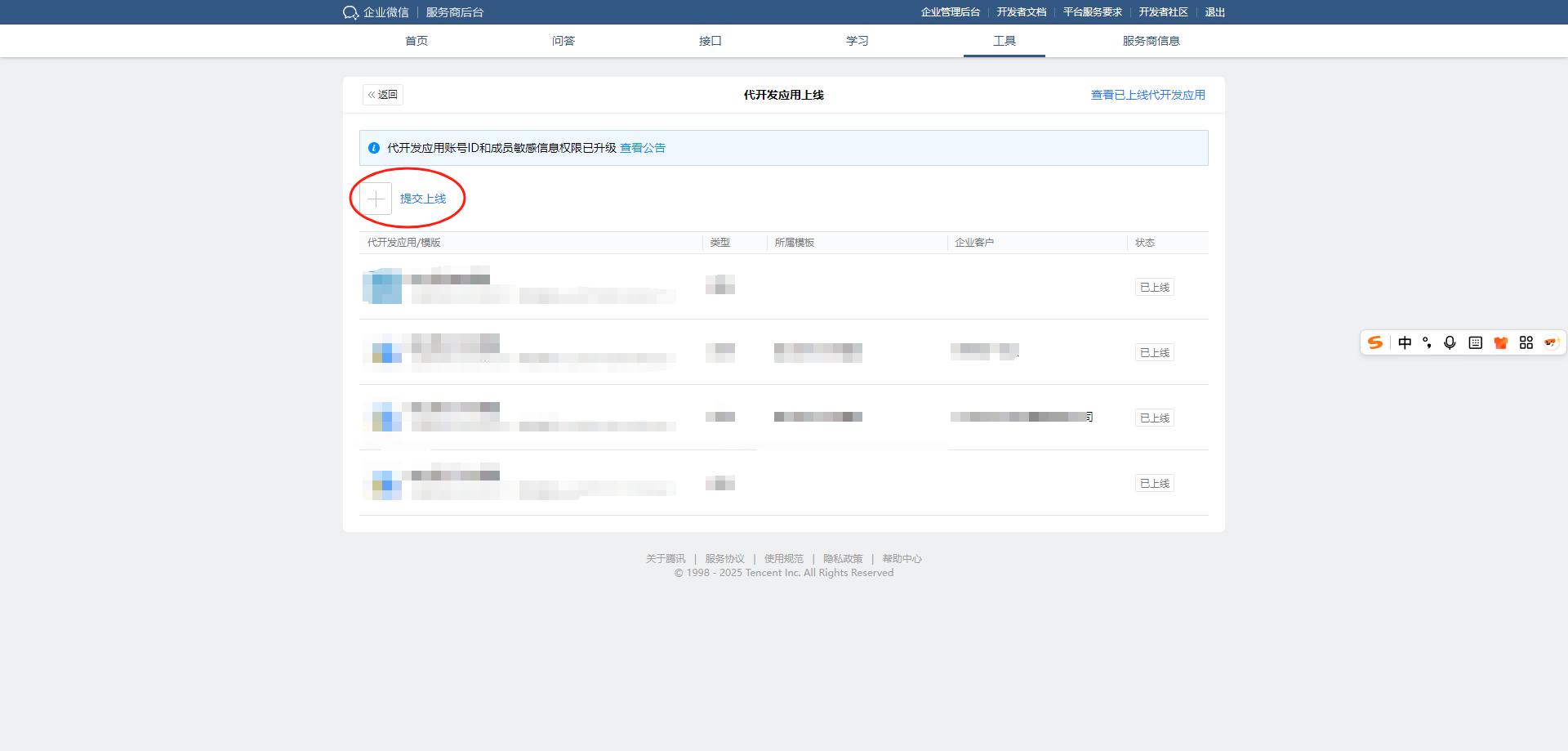The image size is (1568, 751).
Task: Open the IME toolbox grid icon
Action: [1526, 342]
